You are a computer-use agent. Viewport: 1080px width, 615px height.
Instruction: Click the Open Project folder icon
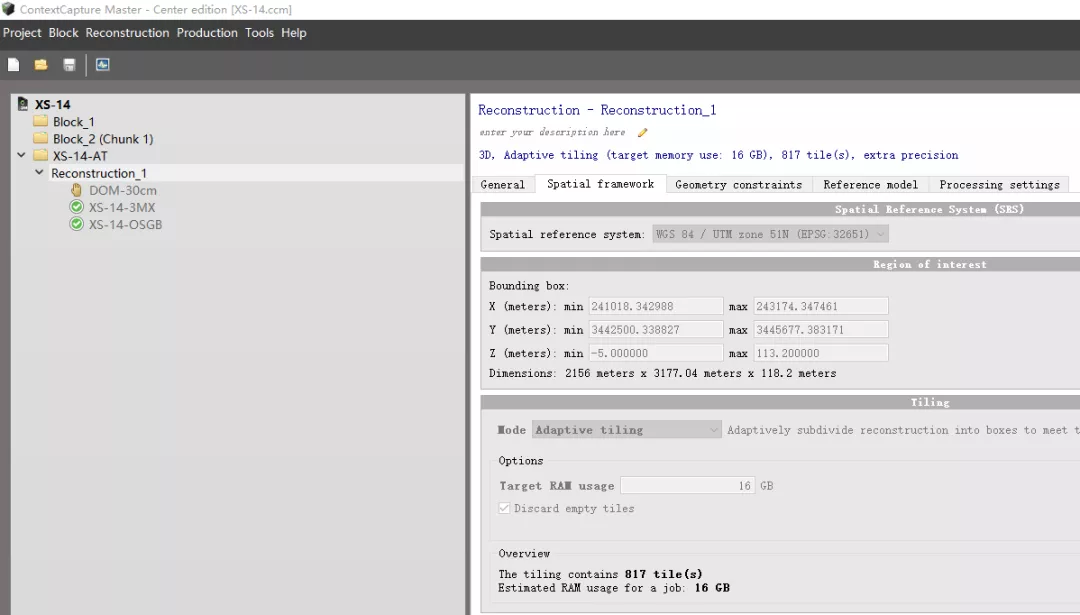tap(41, 65)
